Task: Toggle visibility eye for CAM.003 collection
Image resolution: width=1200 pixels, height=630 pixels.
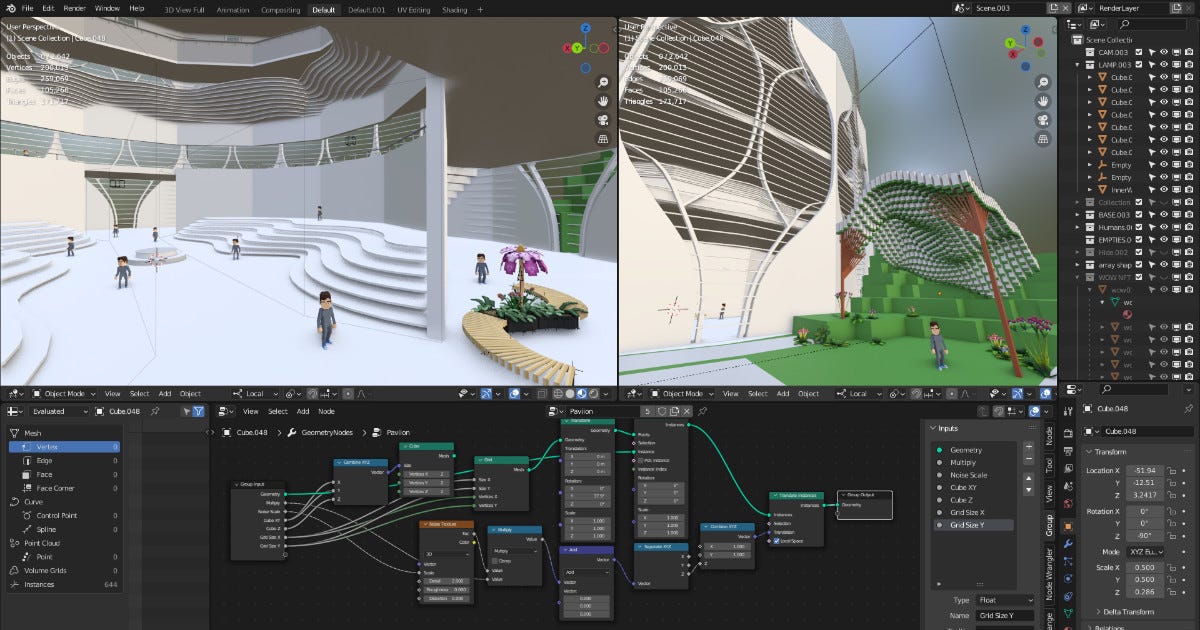Action: coord(1164,52)
